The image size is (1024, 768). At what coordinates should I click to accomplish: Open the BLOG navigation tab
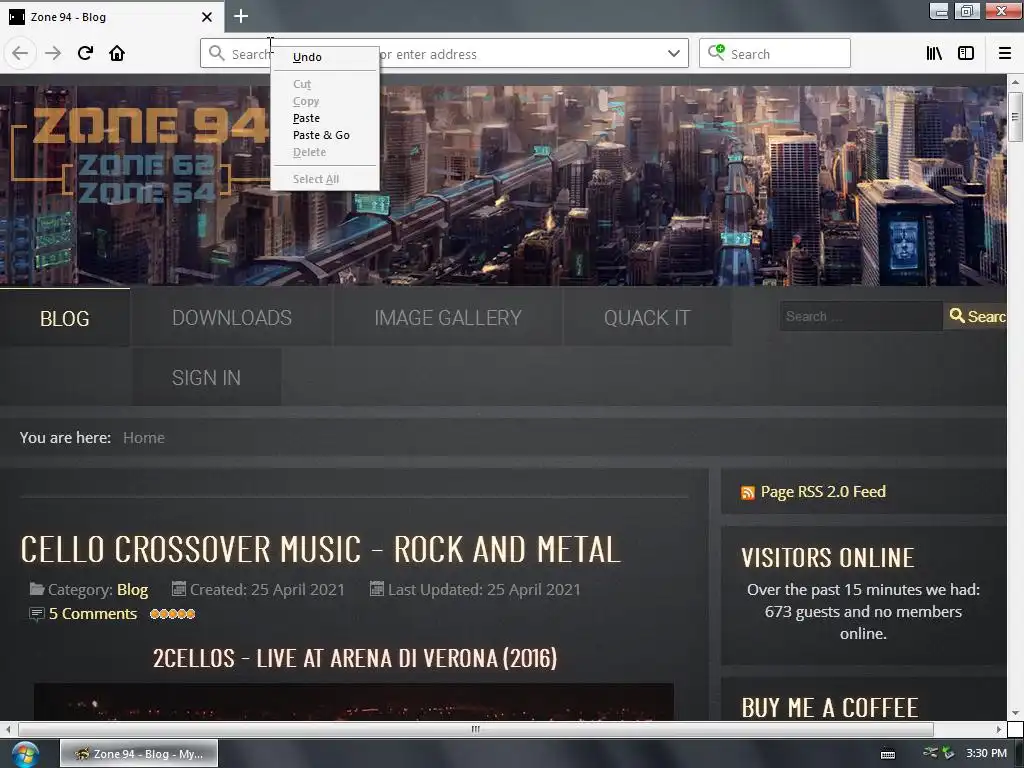tap(65, 317)
